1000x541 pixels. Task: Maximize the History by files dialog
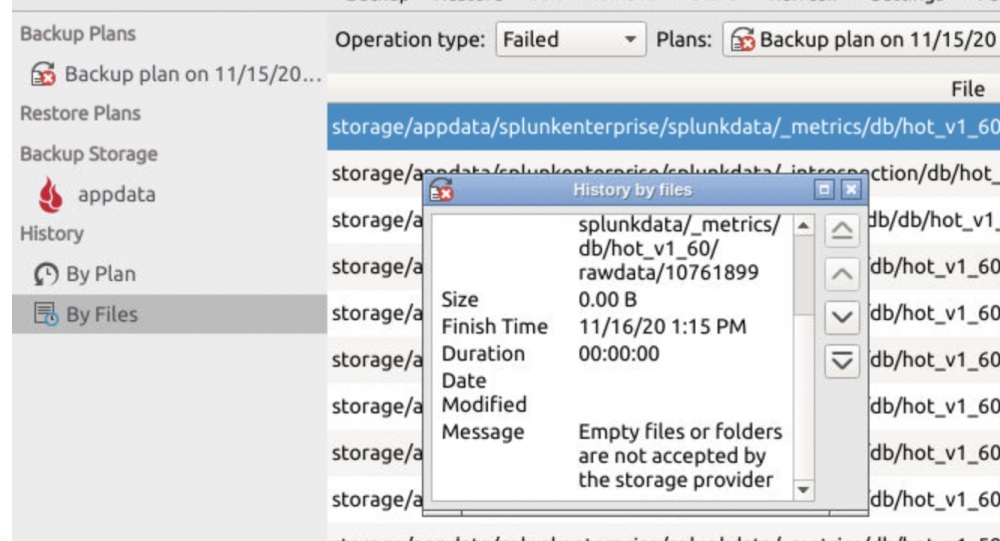tap(823, 189)
